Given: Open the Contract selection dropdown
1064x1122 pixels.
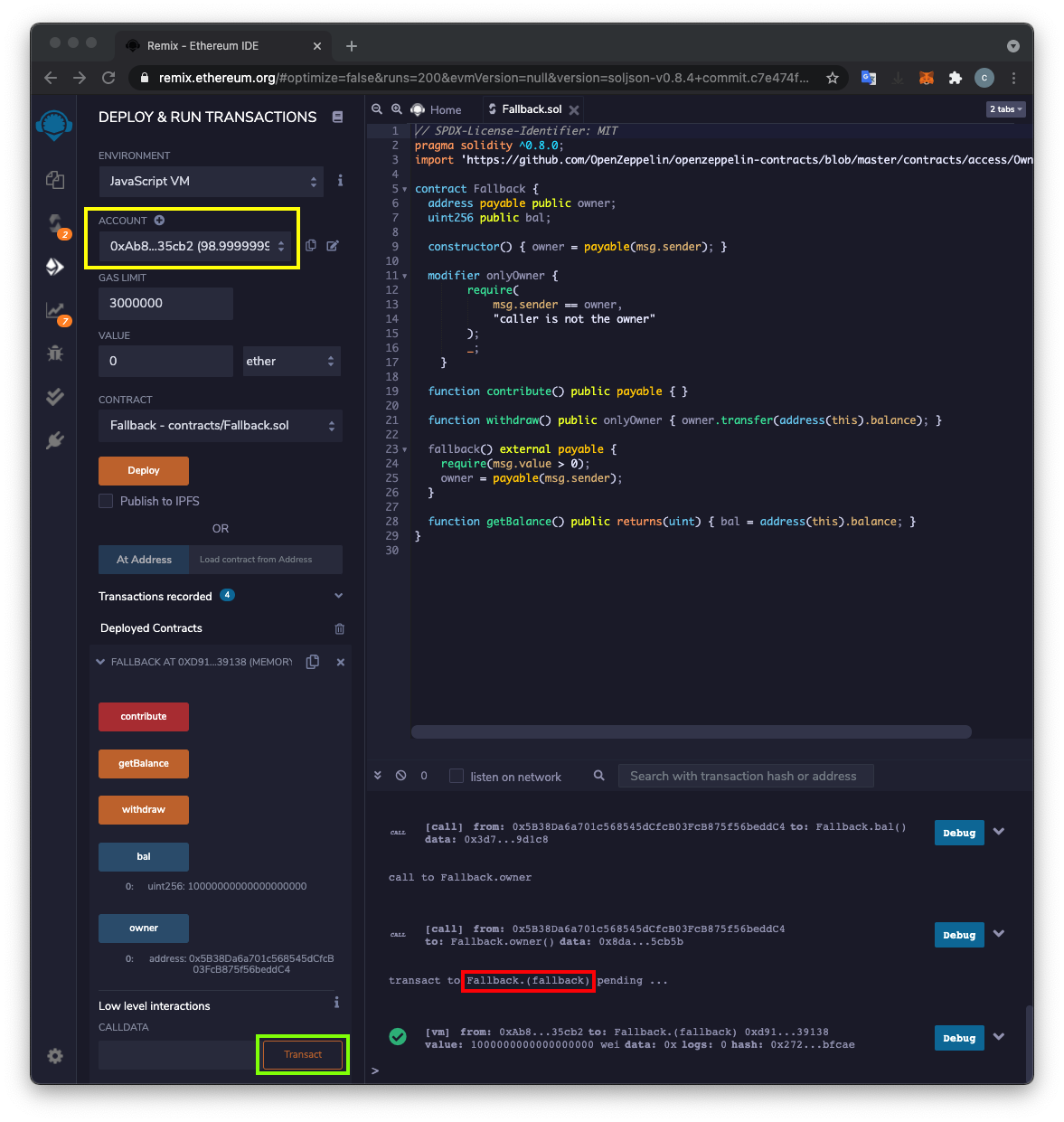Looking at the screenshot, I should point(221,426).
